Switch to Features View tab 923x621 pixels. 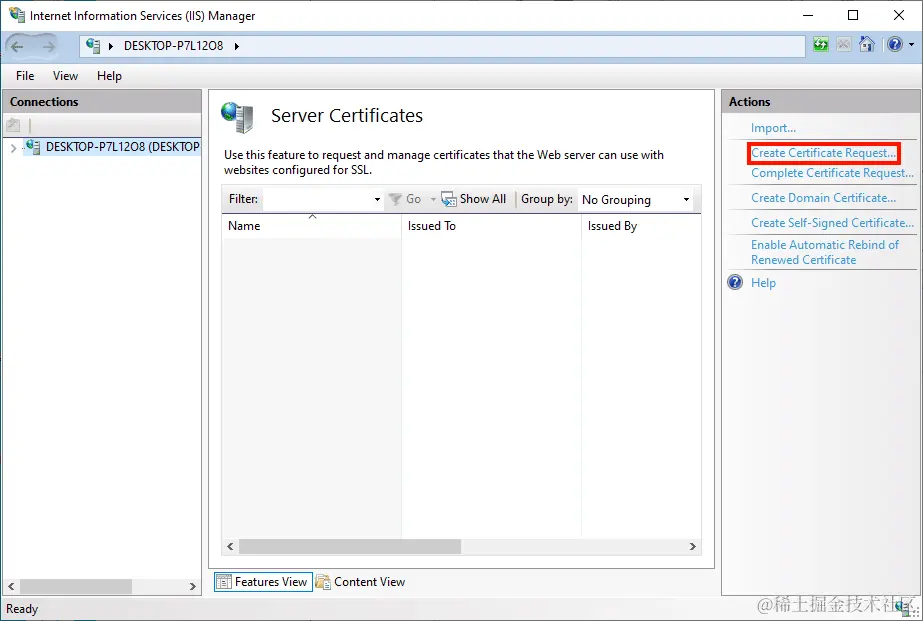[x=263, y=582]
